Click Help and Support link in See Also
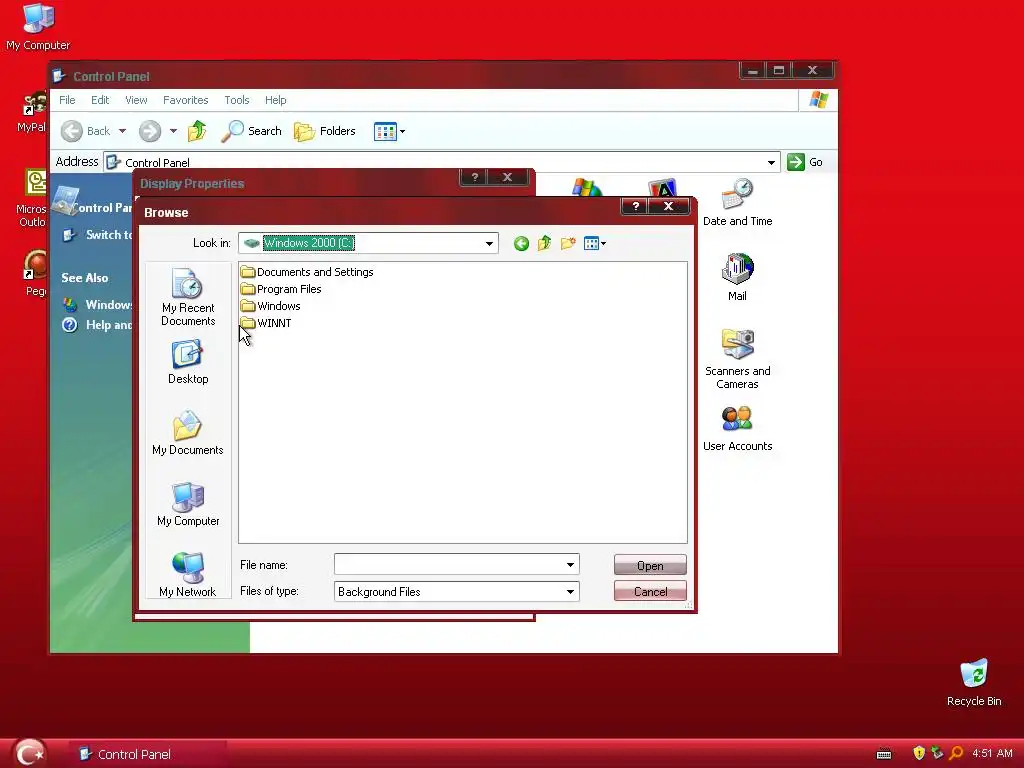The image size is (1024, 768). click(97, 325)
